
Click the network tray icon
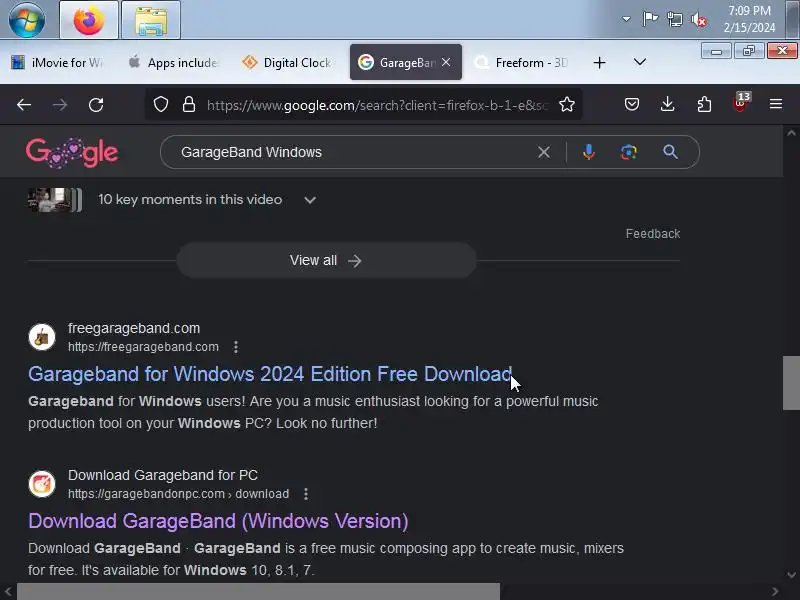click(674, 20)
